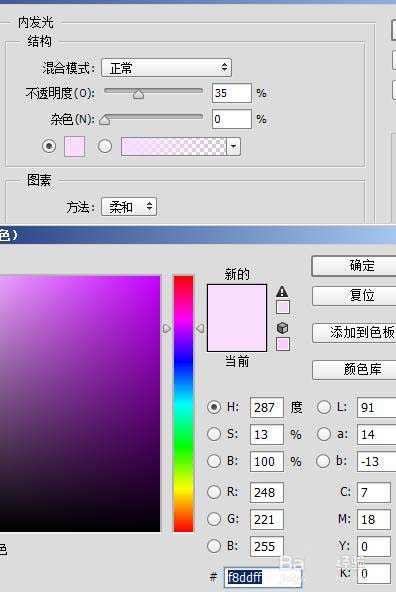Click the vertical hue spectrum slider
Viewport: 396px width, 592px height.
(183, 404)
